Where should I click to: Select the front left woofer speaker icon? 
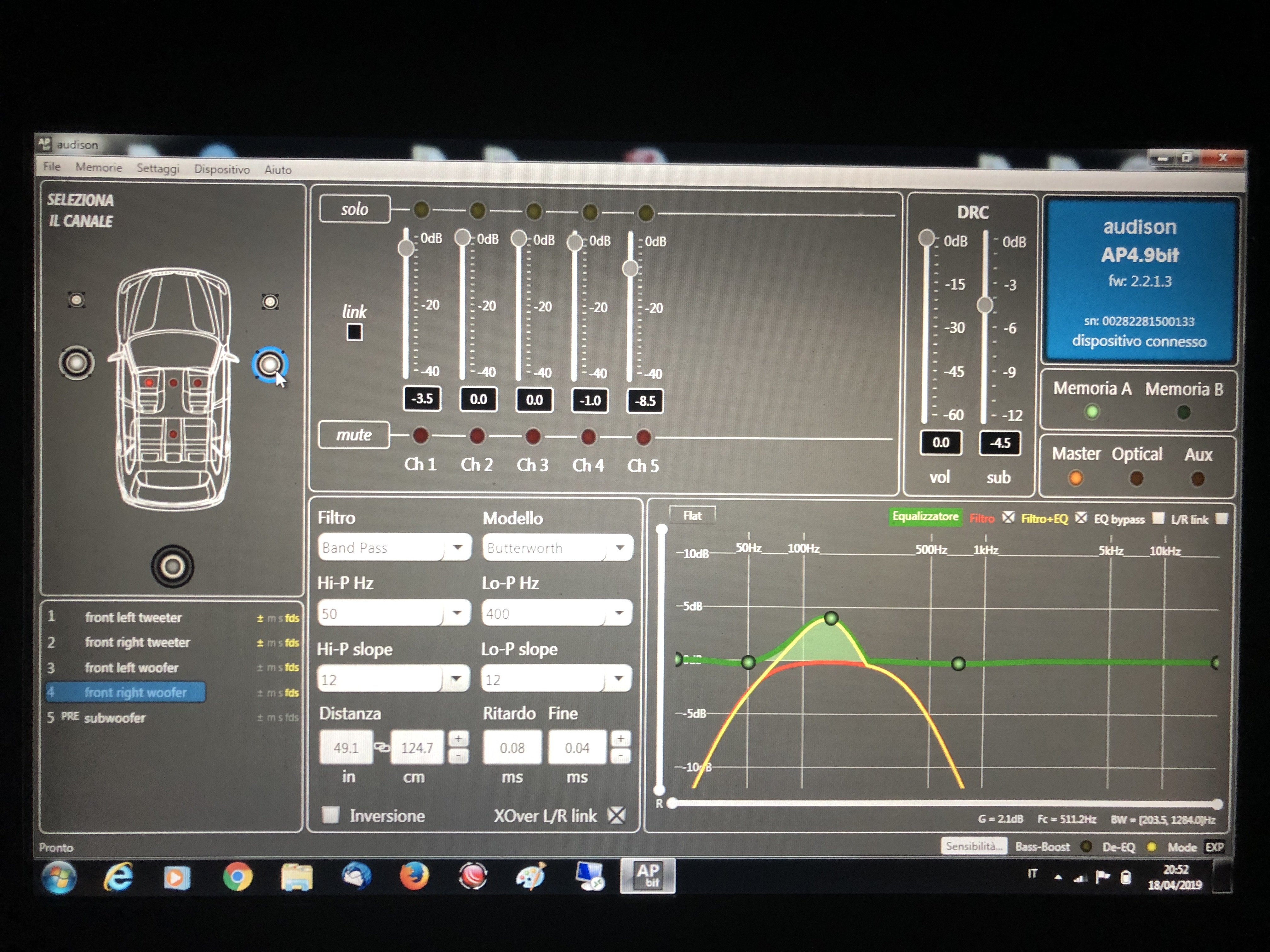pyautogui.click(x=76, y=362)
